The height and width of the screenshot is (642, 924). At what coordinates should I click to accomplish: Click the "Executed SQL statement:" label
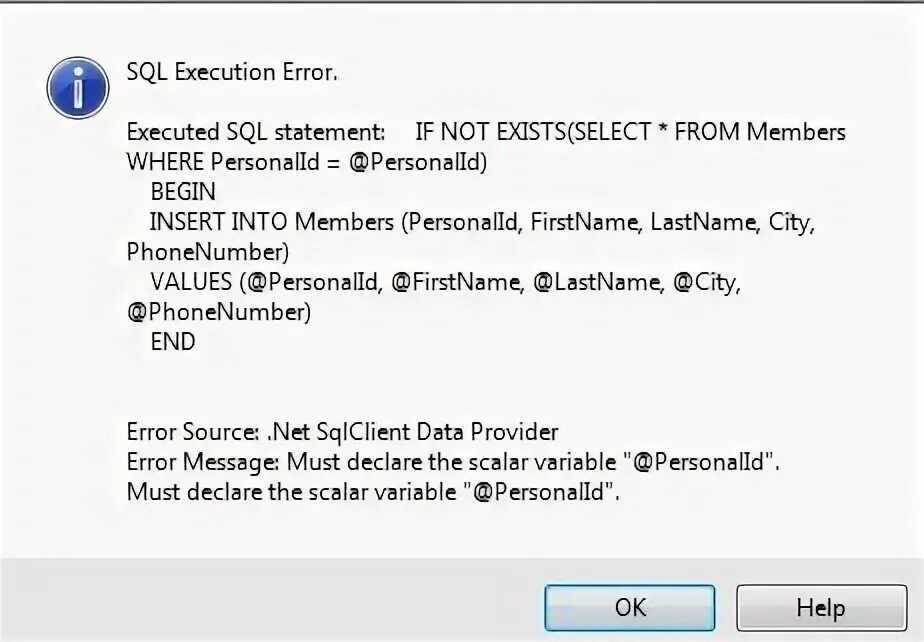click(255, 132)
